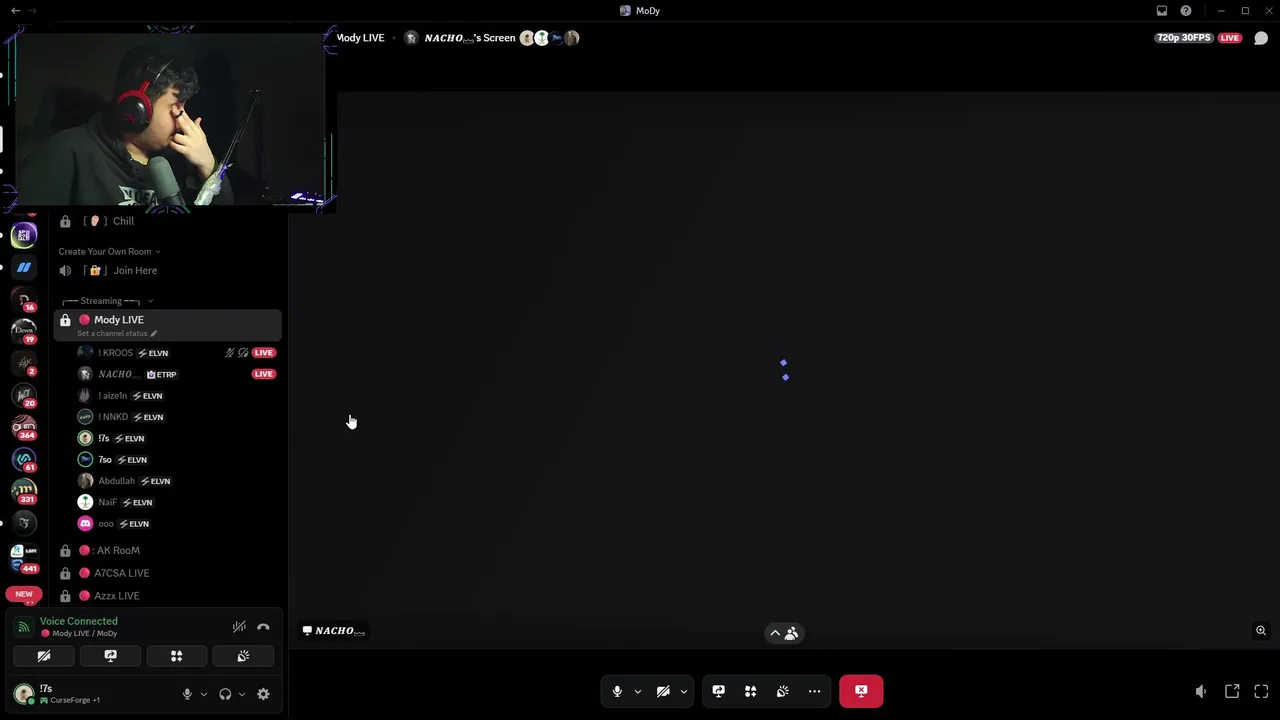
Task: Open input device options next to microphone
Action: tap(203, 694)
